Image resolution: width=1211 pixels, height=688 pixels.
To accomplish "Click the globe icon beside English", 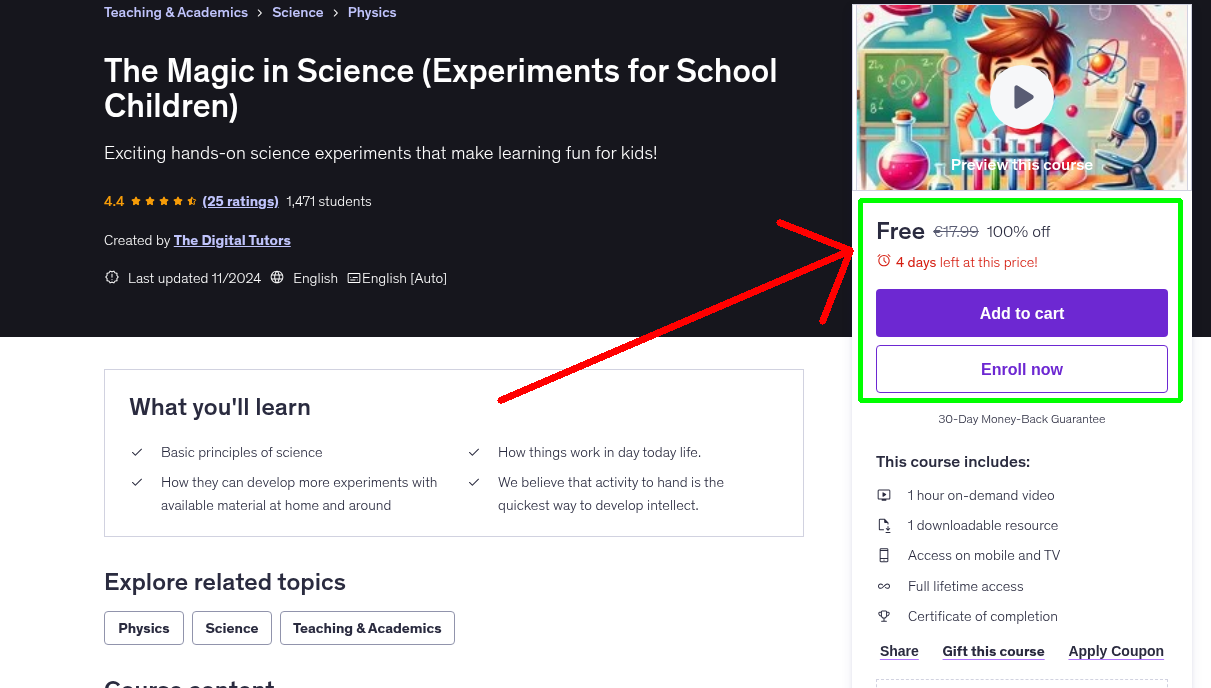I will click(277, 278).
